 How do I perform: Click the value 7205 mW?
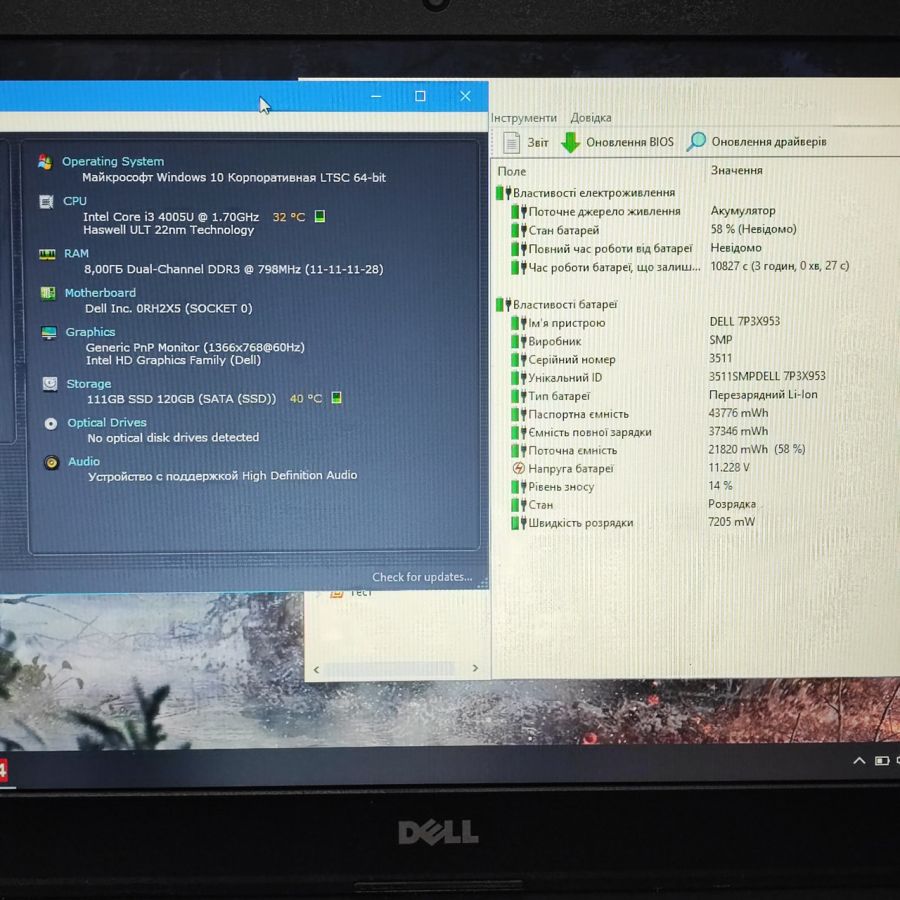(x=731, y=522)
